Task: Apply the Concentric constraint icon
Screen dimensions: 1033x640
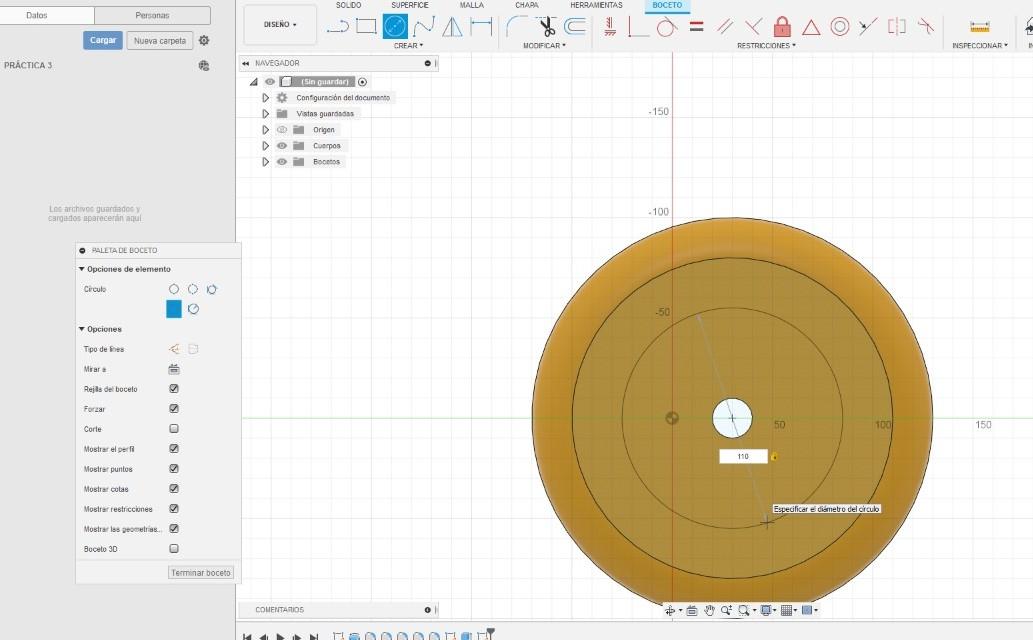Action: (839, 26)
